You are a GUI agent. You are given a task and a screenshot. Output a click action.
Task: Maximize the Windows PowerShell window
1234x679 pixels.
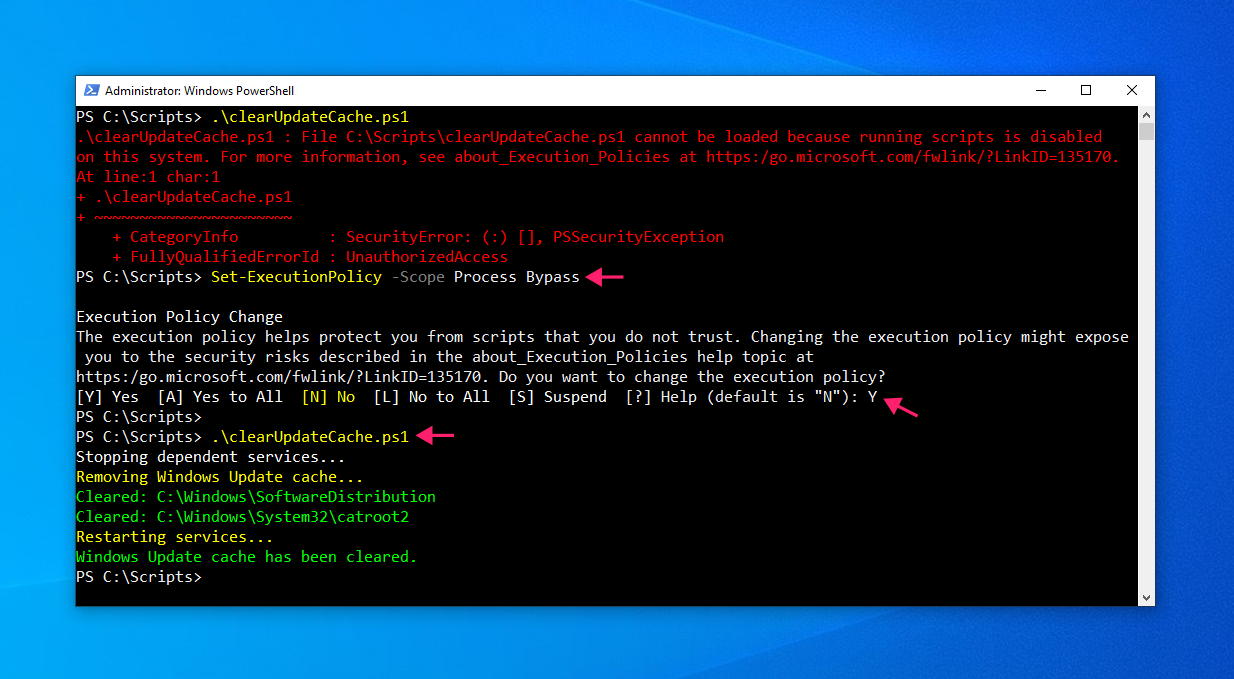[1086, 90]
